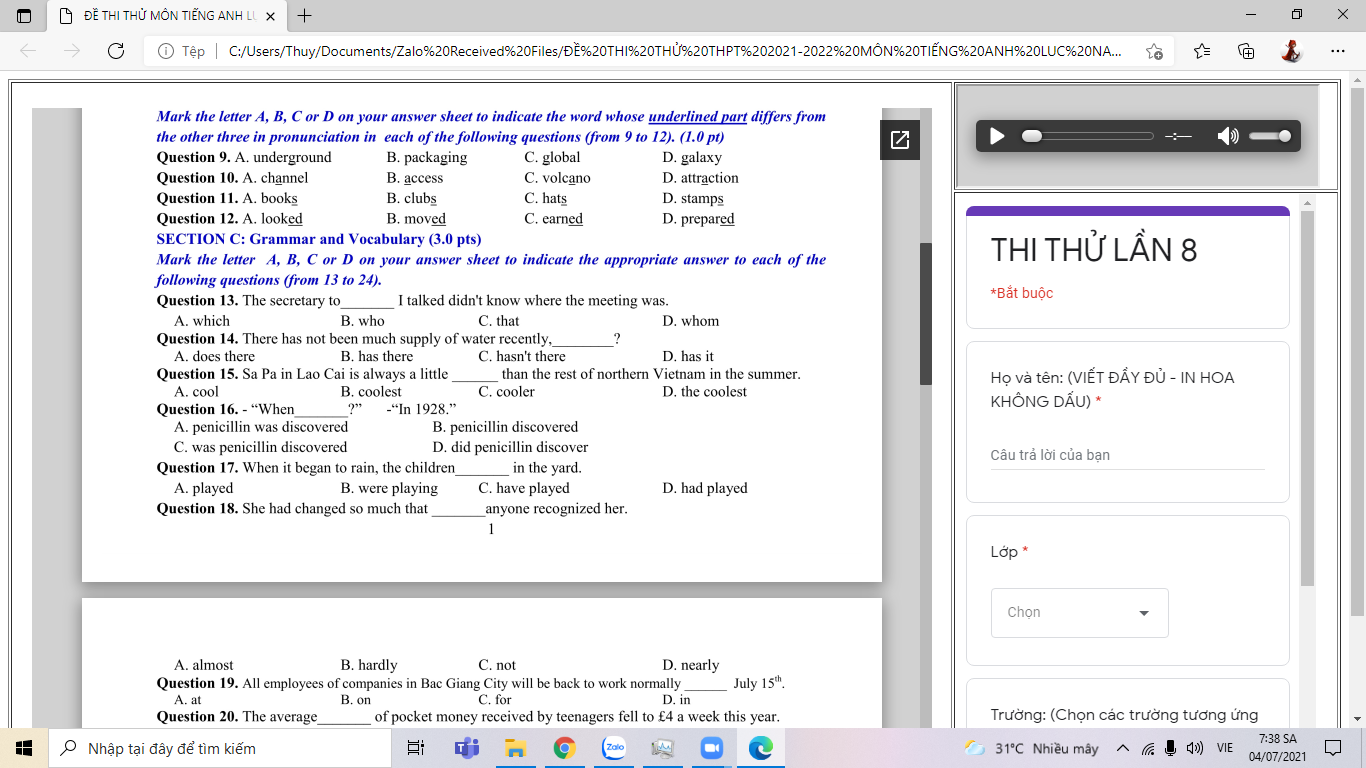Click the 'Câu trả lời của bạn' name field
1366x768 pixels.
point(1127,455)
